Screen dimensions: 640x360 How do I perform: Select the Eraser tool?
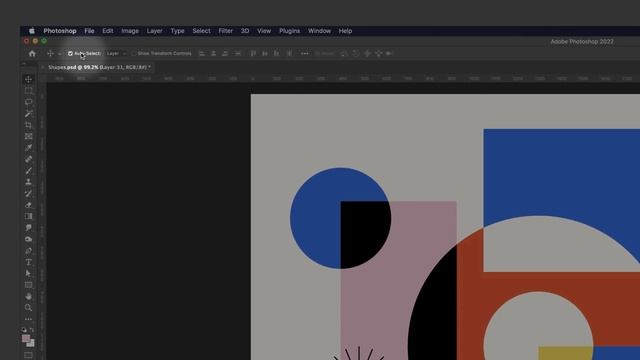[28, 205]
